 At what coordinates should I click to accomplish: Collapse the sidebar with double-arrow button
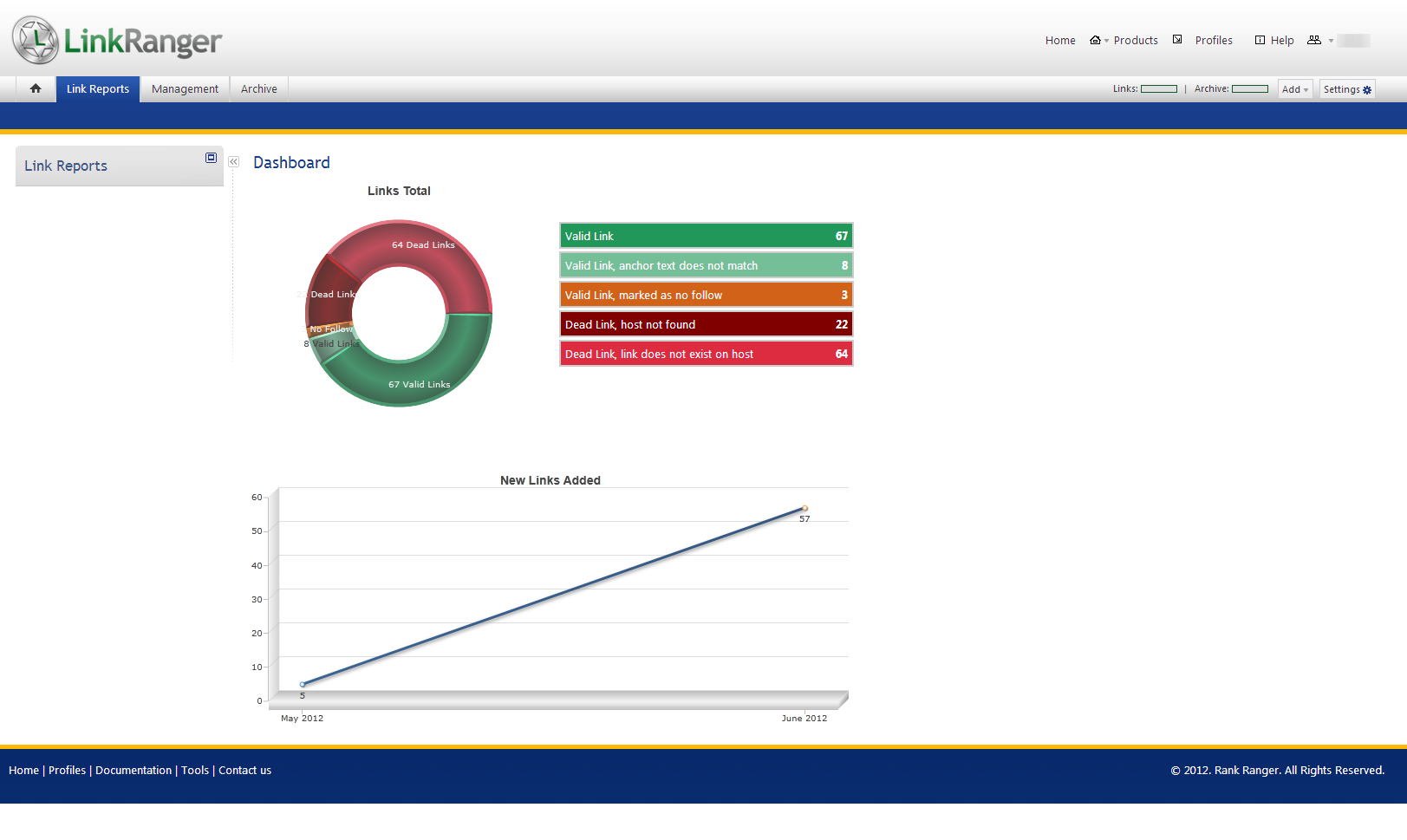[233, 162]
